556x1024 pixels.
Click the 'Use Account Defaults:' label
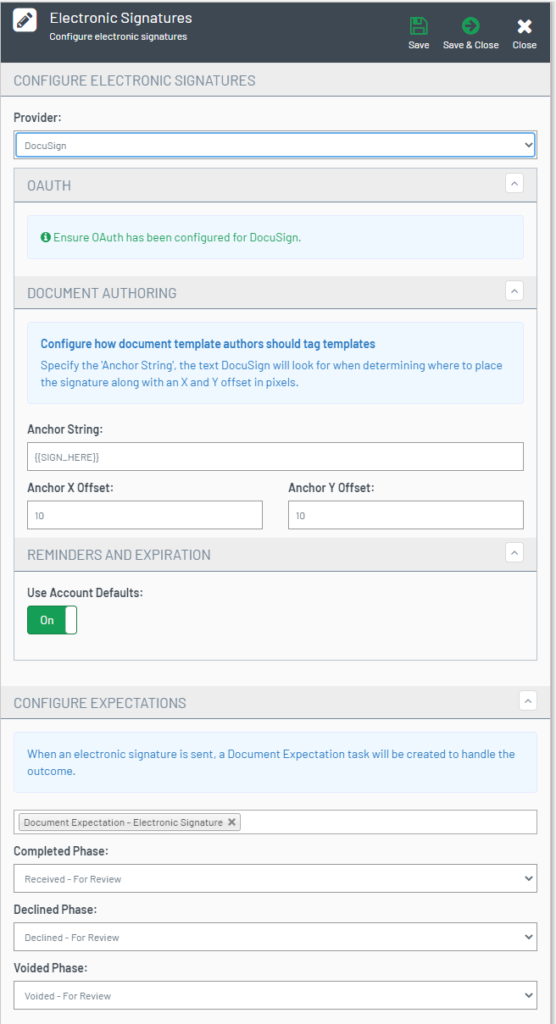(85, 592)
